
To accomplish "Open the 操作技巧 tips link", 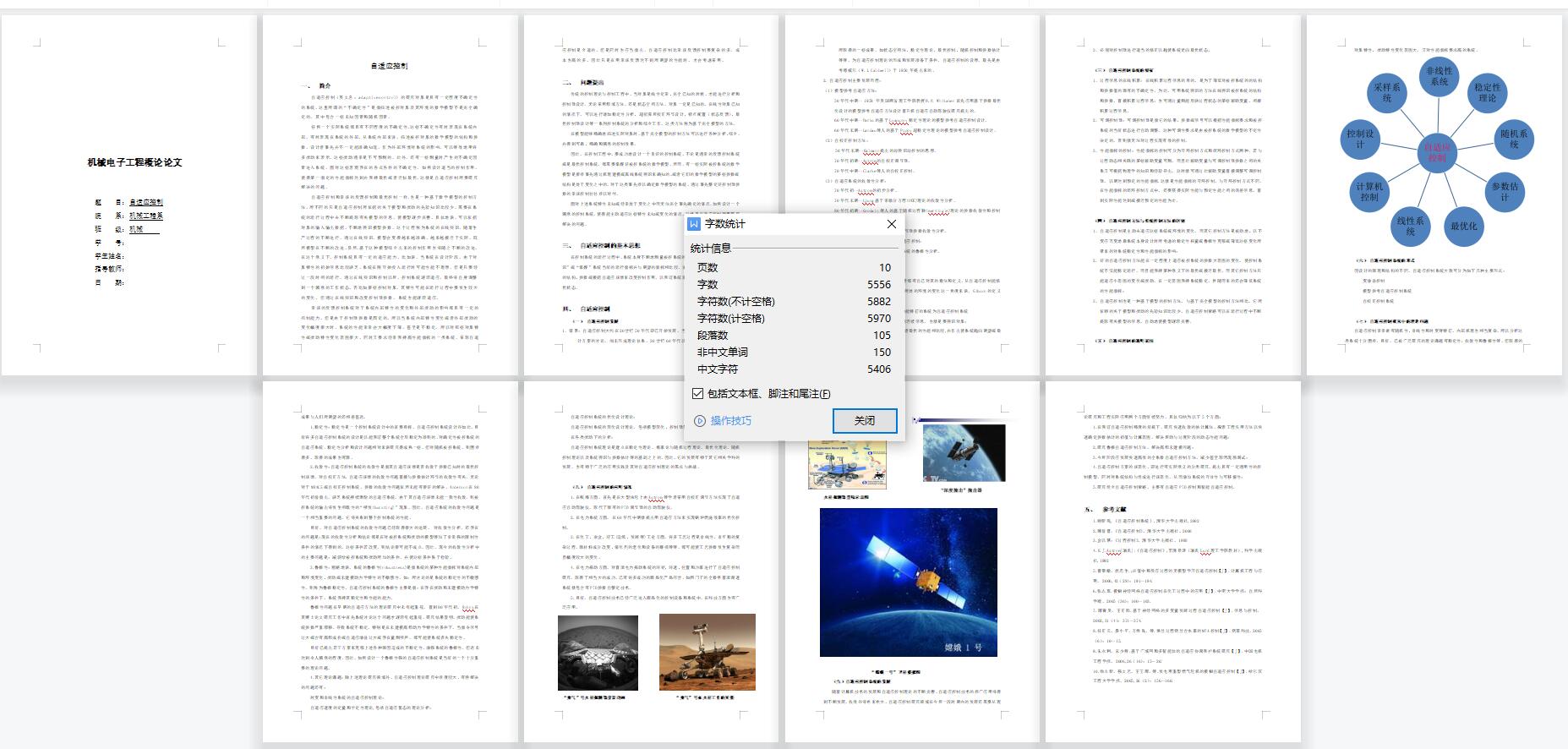I will 730,421.
